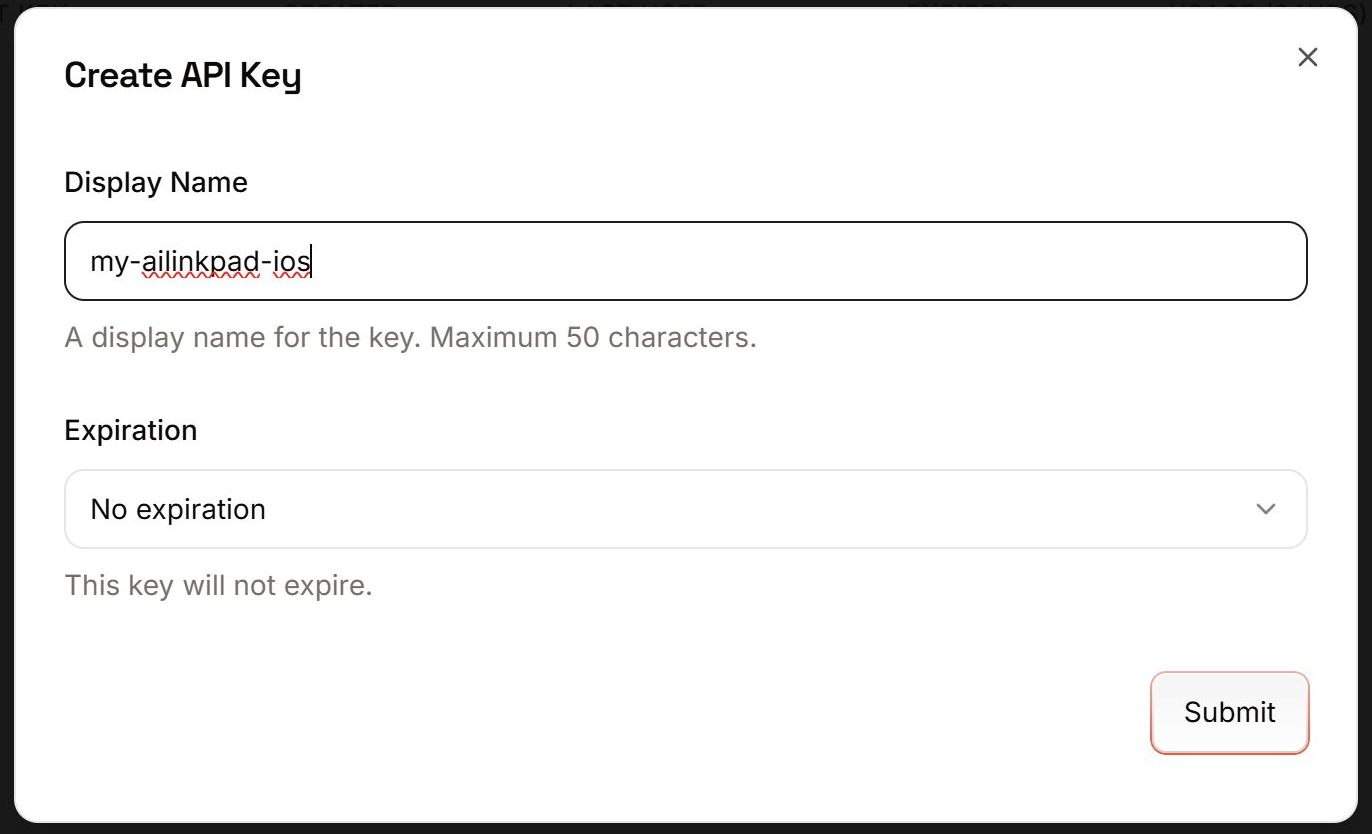
Task: Click the Expiration dropdown chevron arrow
Action: [1265, 509]
